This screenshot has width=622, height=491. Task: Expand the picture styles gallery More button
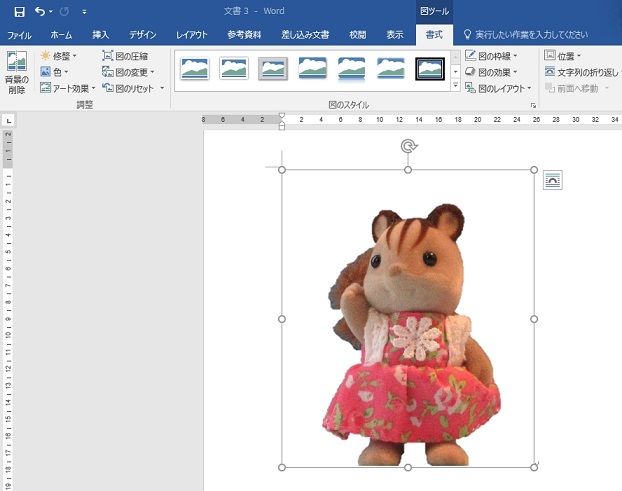click(455, 85)
